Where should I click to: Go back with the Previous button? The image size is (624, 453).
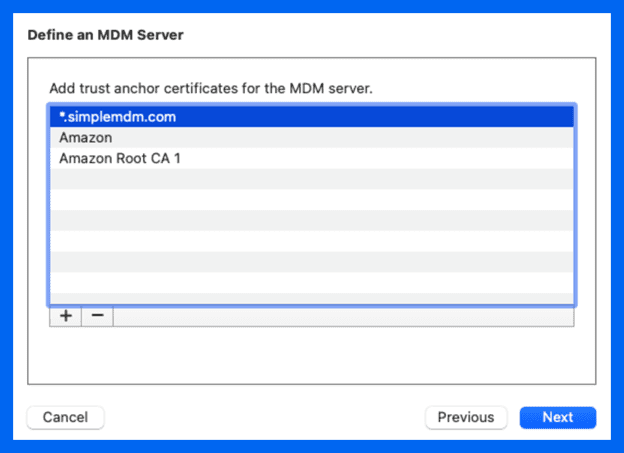(x=466, y=417)
